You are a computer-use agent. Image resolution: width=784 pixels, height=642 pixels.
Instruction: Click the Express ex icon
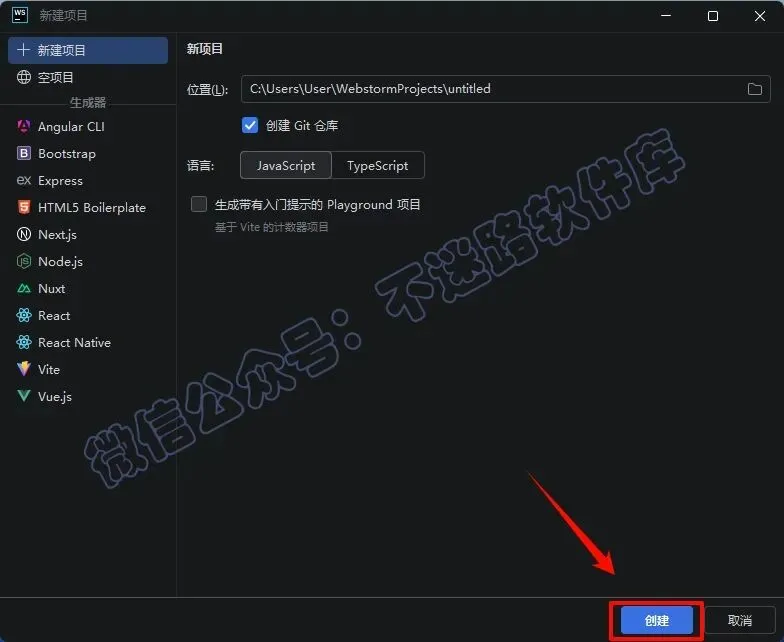click(x=24, y=180)
